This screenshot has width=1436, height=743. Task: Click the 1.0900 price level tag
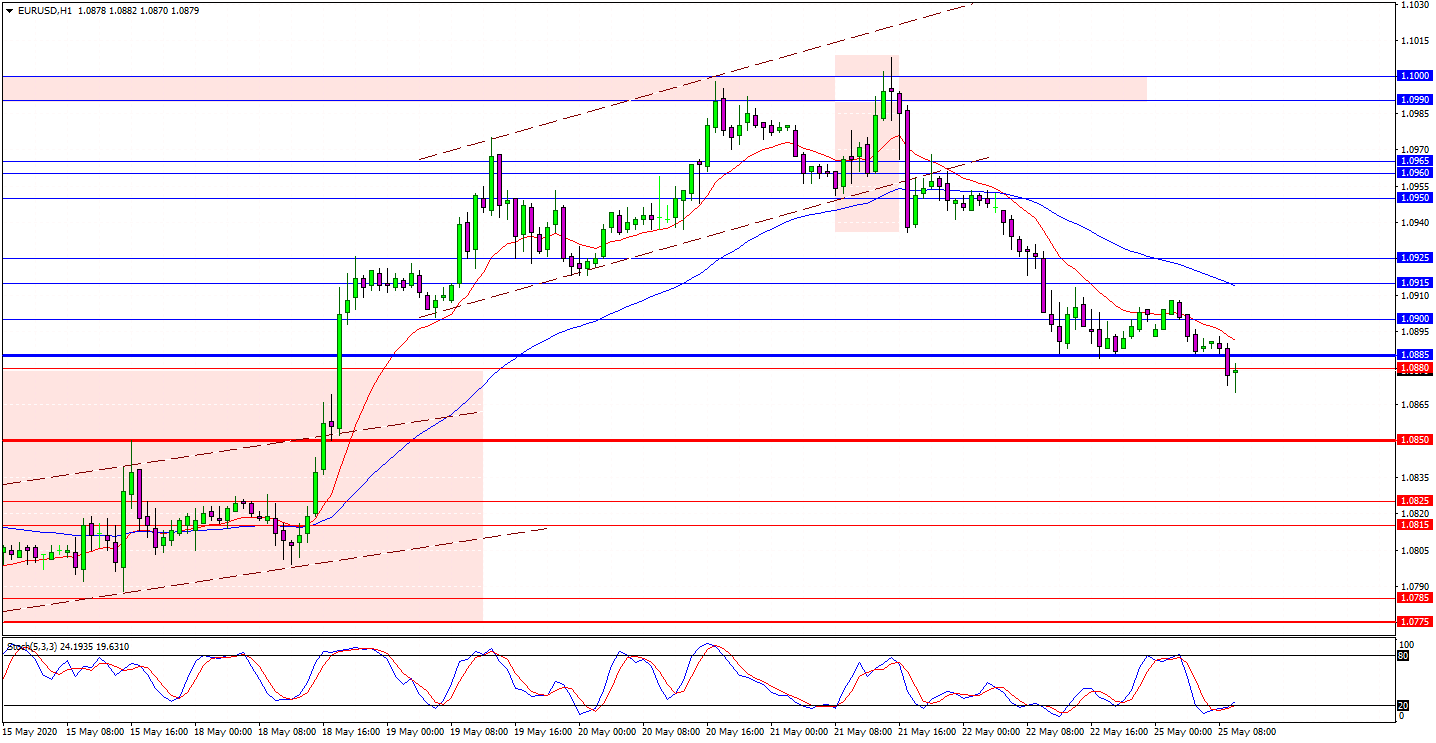pyautogui.click(x=1414, y=319)
